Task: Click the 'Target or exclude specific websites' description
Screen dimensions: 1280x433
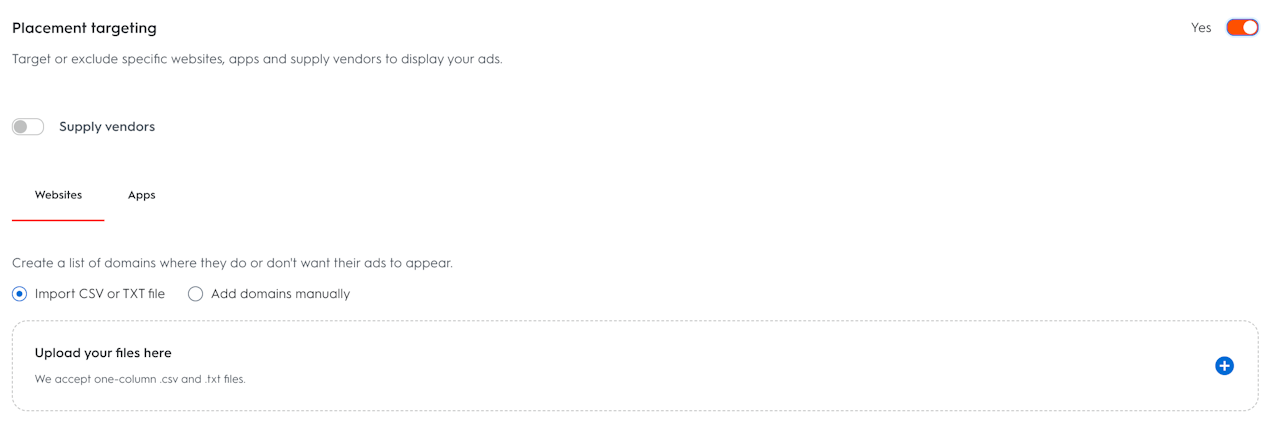Action: pos(257,59)
